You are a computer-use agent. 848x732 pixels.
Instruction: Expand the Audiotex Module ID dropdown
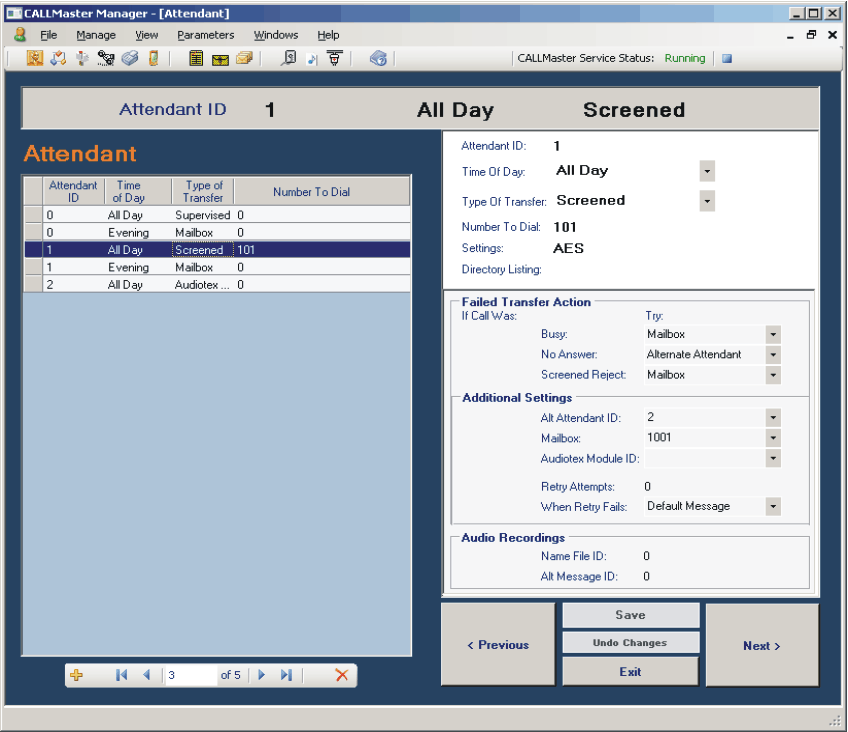click(x=773, y=458)
